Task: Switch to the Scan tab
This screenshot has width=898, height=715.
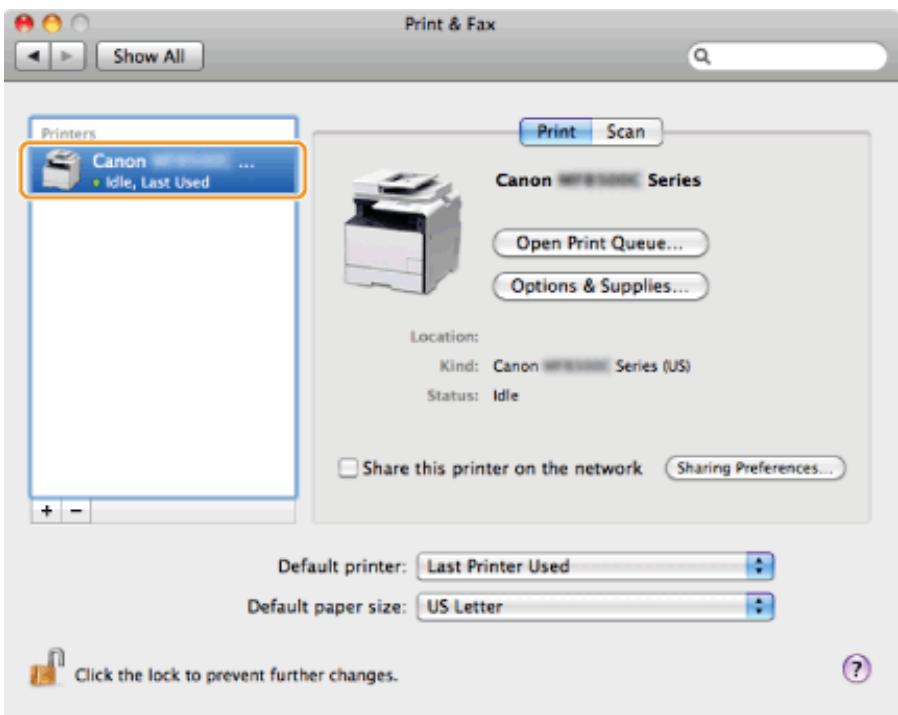Action: pos(627,132)
